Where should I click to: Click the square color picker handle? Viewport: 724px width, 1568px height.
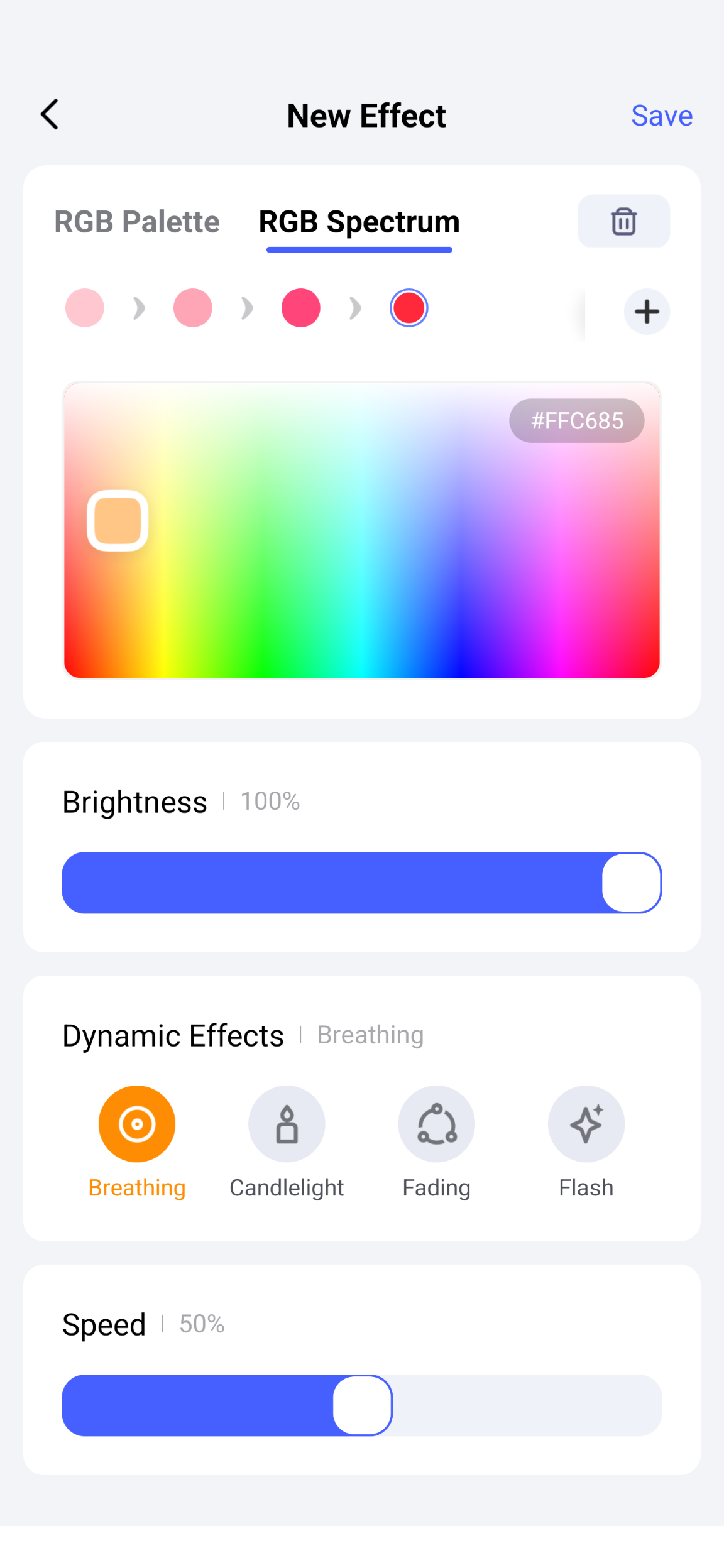(x=118, y=521)
